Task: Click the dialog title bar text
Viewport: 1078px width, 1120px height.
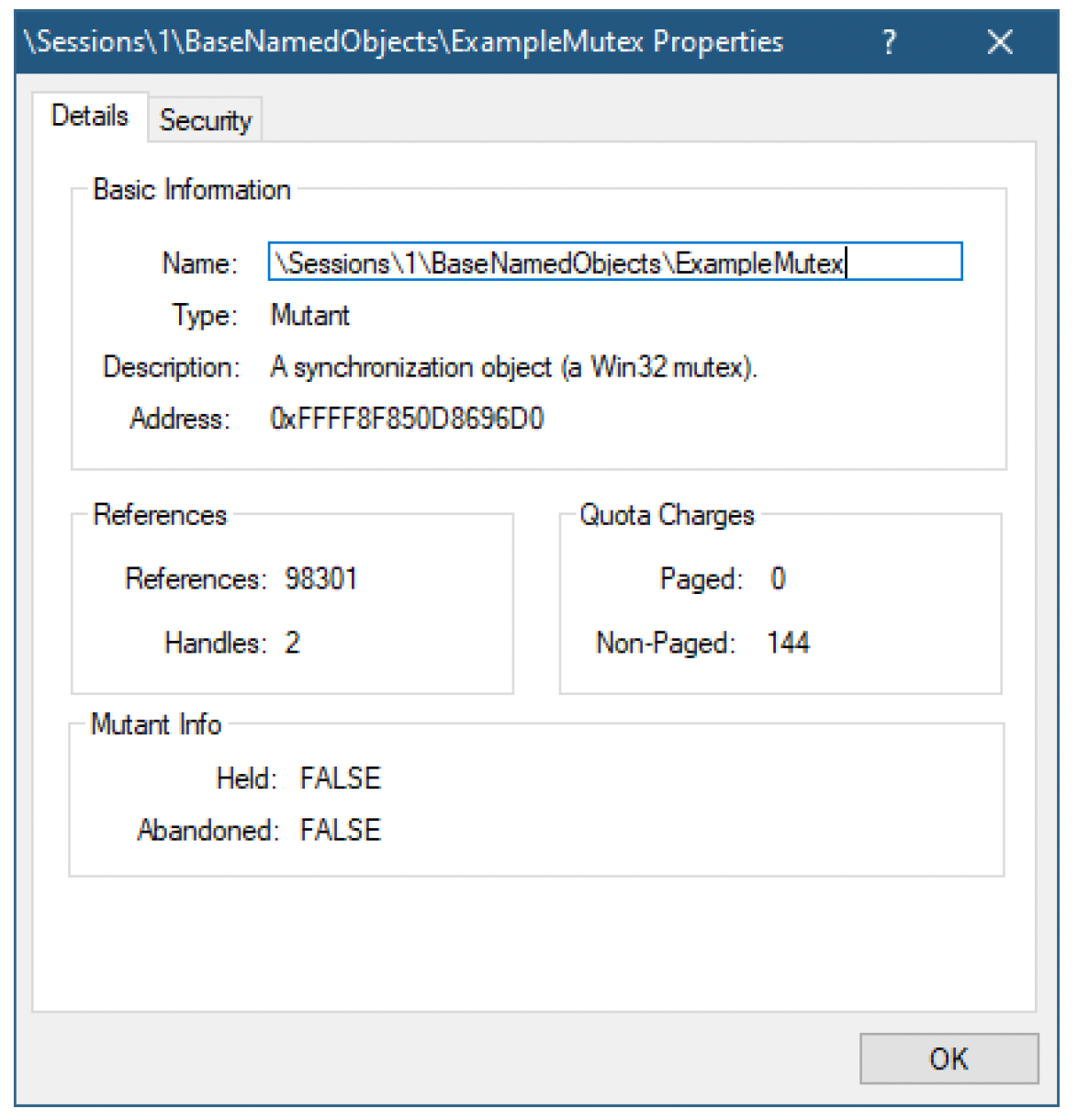Action: [x=404, y=42]
